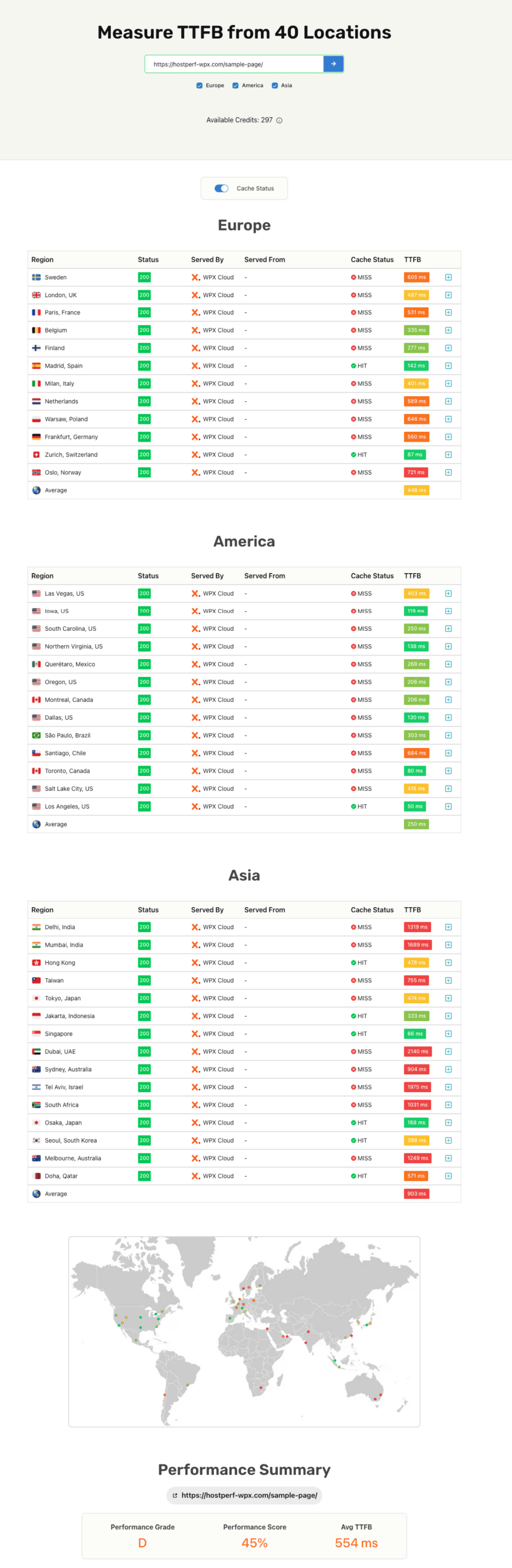
Task: Expand details for Las Vegas, US row
Action: coord(448,594)
